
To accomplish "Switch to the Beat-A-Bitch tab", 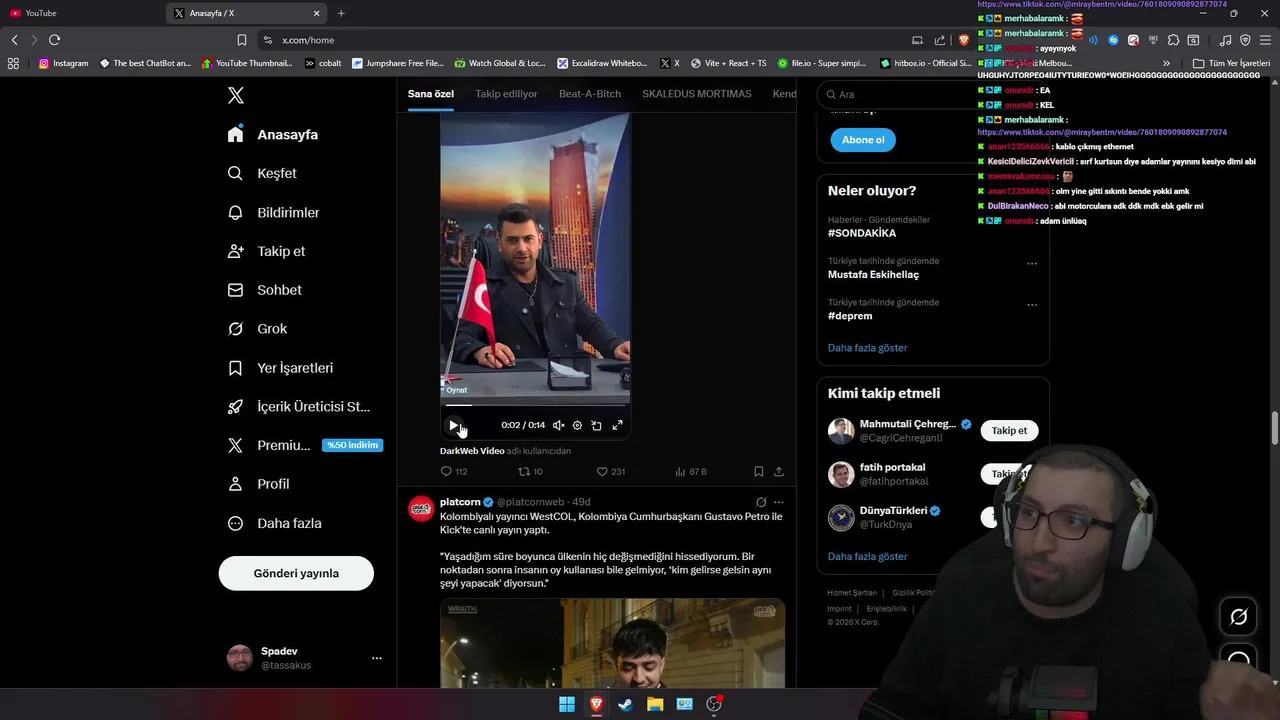I will pos(590,94).
